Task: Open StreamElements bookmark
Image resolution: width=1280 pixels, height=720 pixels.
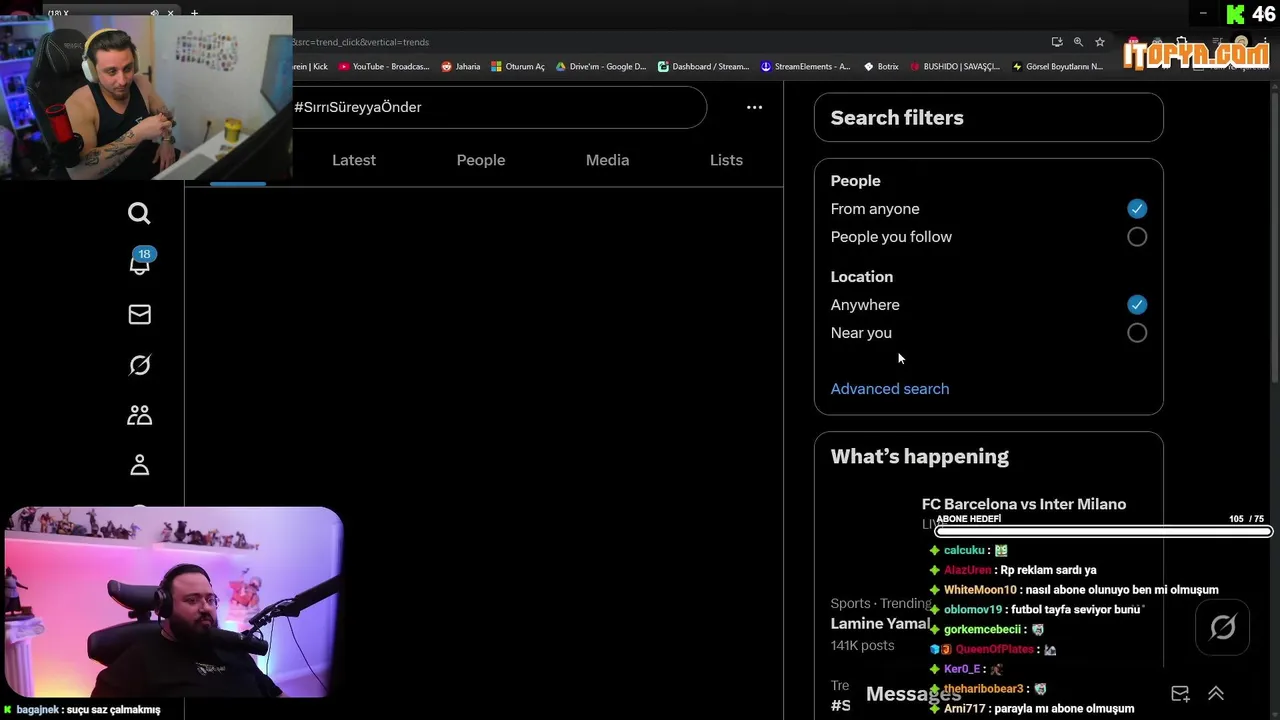Action: point(806,67)
